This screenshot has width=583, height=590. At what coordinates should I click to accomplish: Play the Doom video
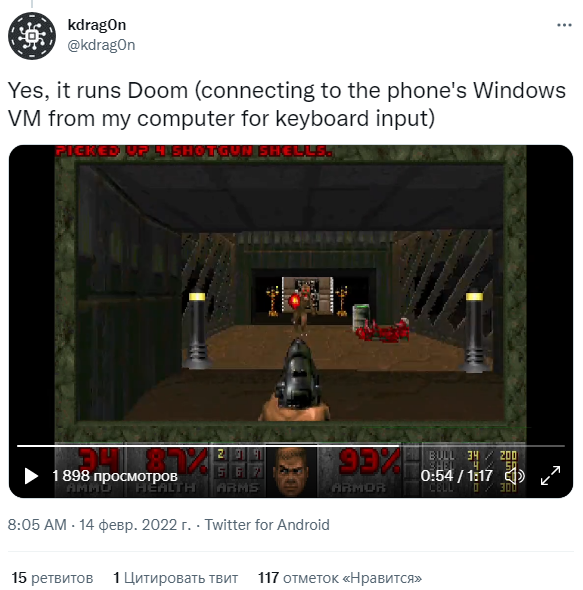(31, 476)
